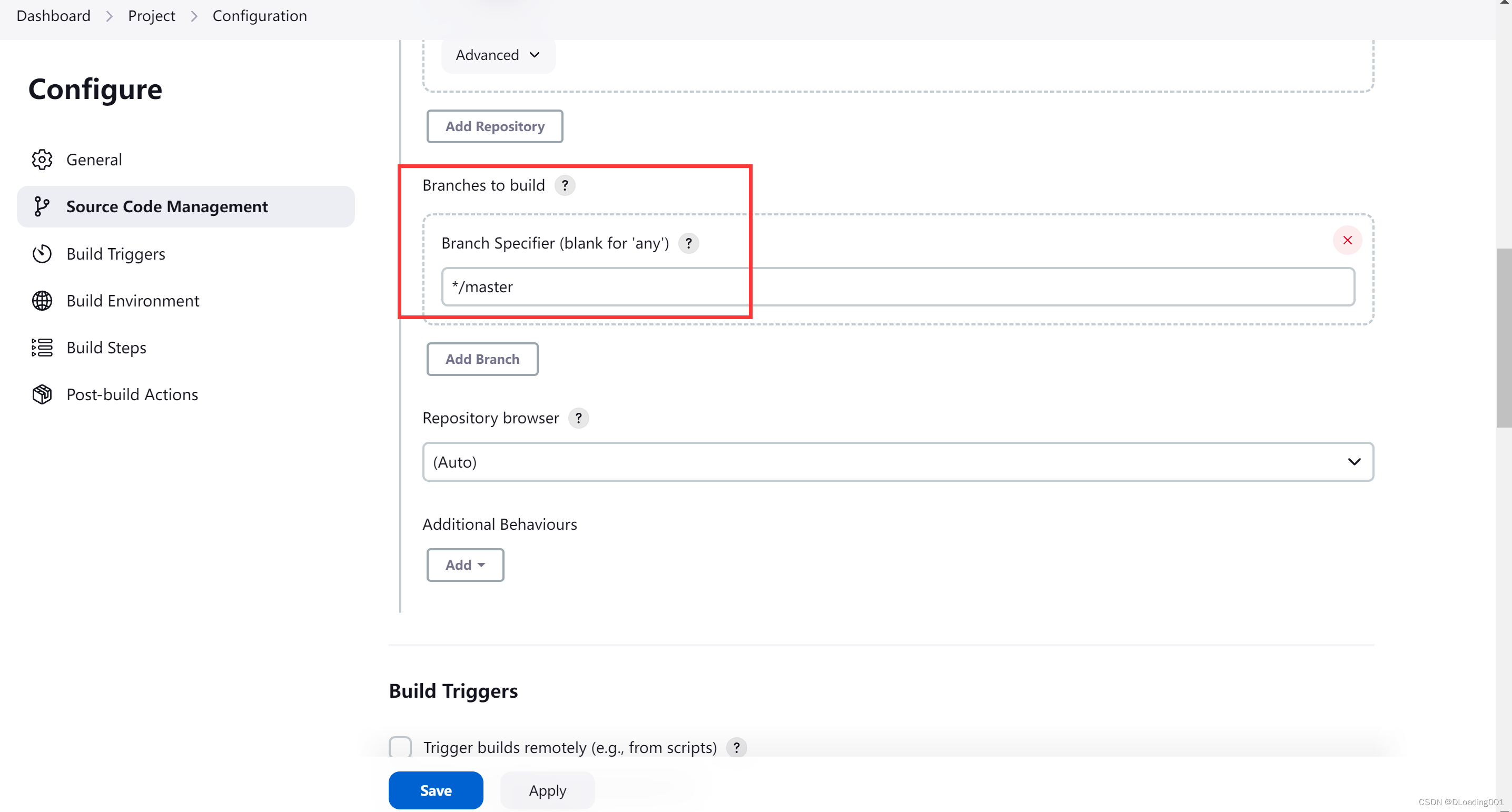Image resolution: width=1512 pixels, height=812 pixels.
Task: Navigate to Dashboard via breadcrumb
Action: pyautogui.click(x=53, y=15)
